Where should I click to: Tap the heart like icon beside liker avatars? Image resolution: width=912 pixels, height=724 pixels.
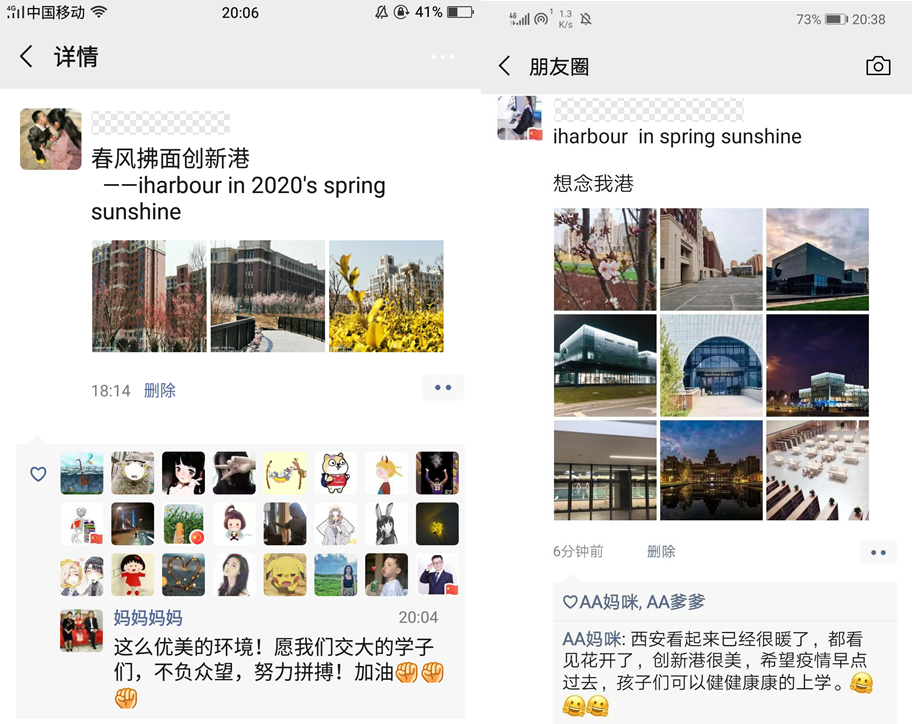38,474
